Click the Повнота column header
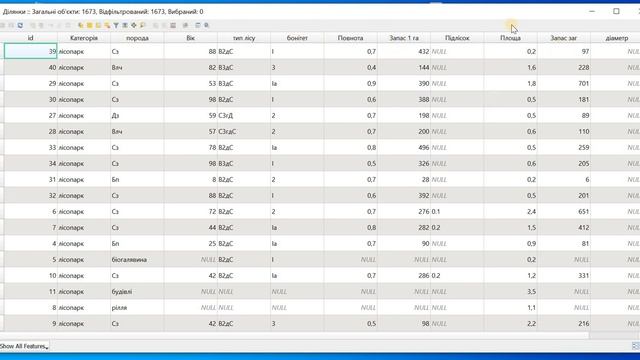Image resolution: width=640 pixels, height=360 pixels. pyautogui.click(x=351, y=38)
